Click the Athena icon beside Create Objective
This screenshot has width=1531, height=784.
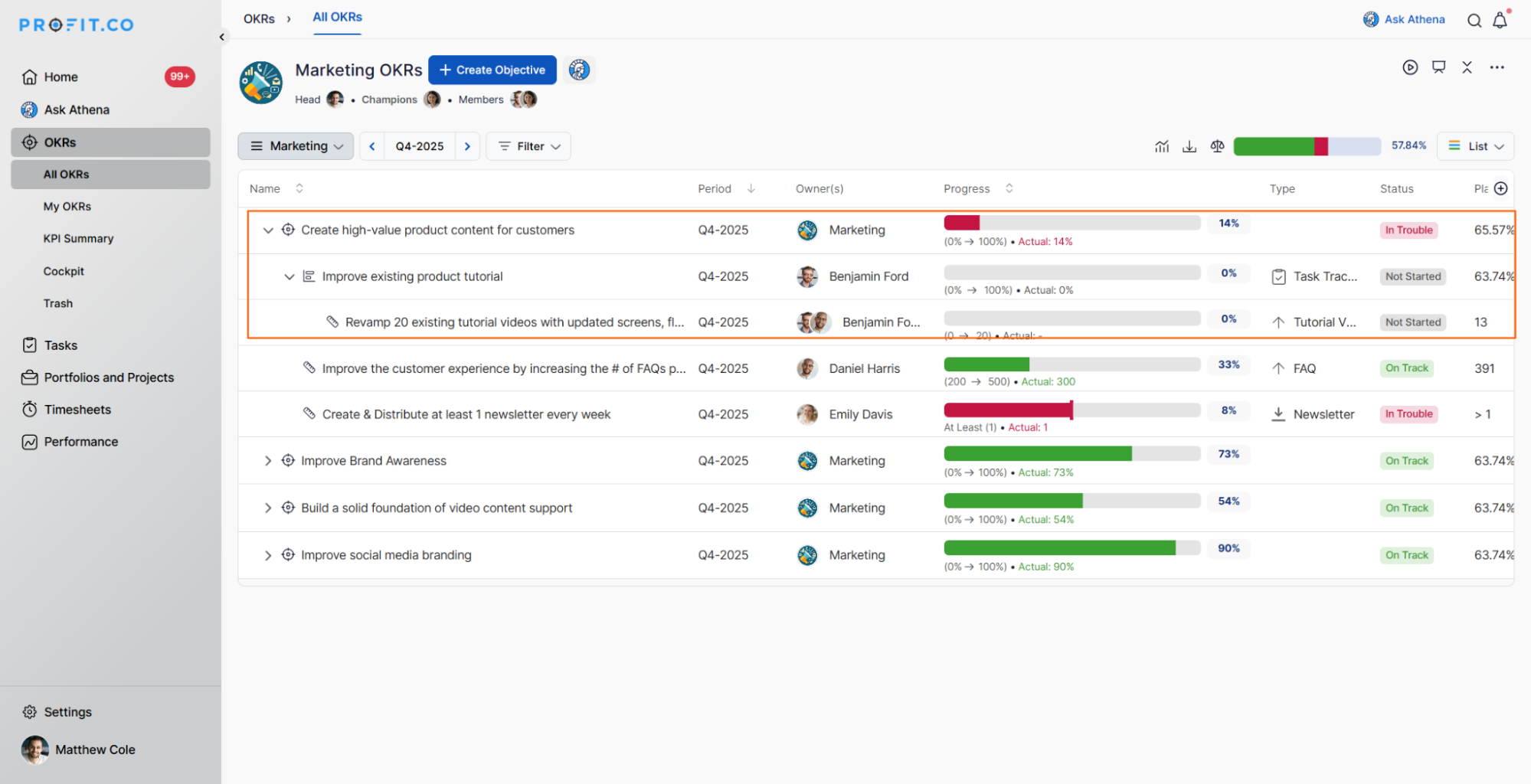tap(579, 70)
